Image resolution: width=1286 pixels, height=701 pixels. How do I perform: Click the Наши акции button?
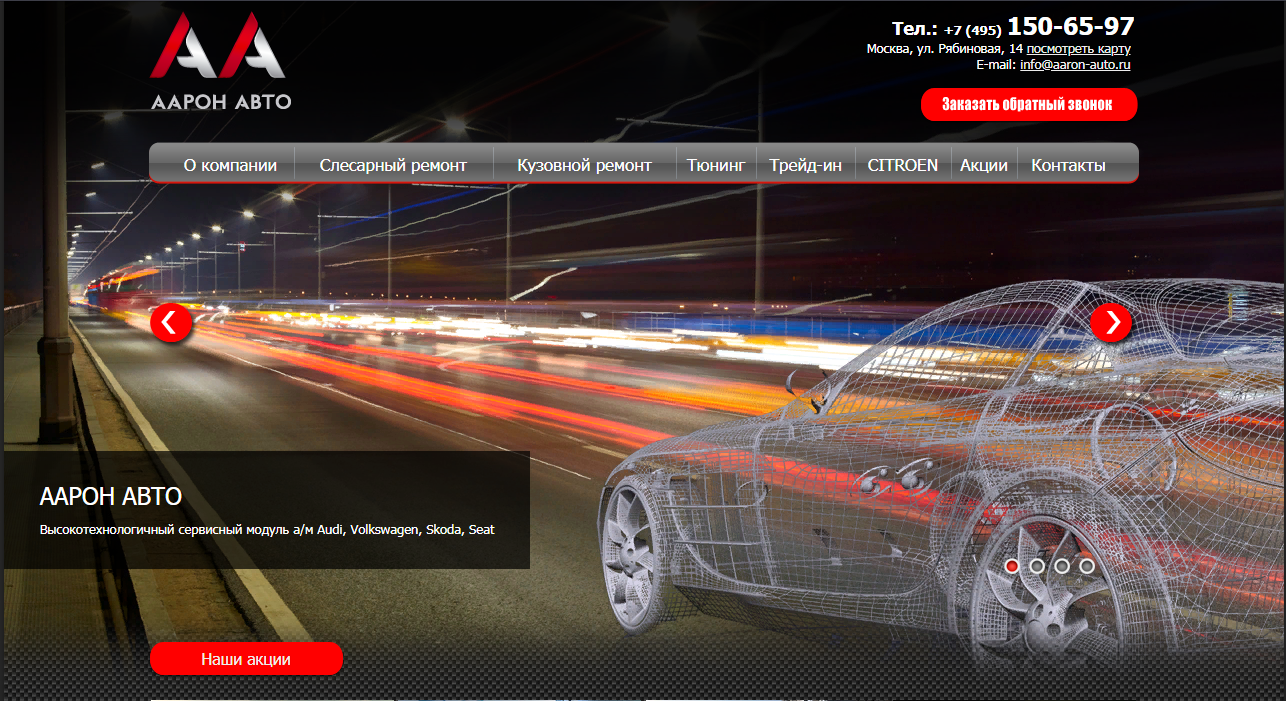click(246, 659)
